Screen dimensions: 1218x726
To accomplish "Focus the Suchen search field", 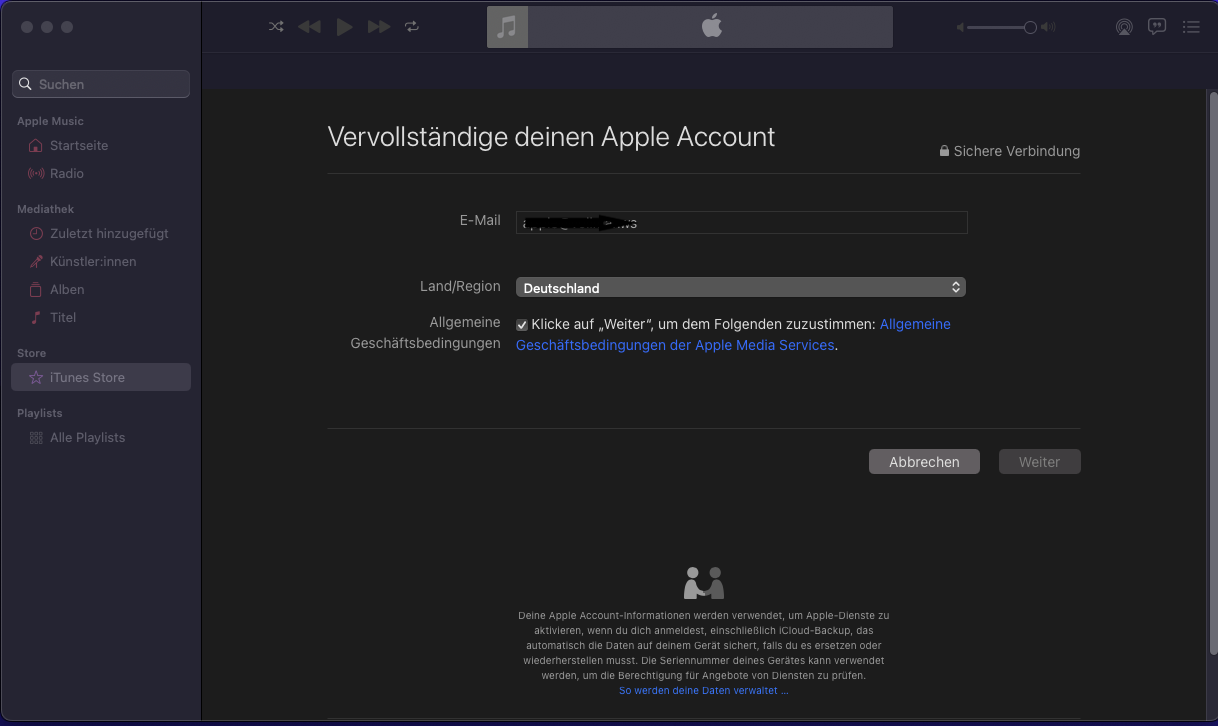I will (101, 84).
